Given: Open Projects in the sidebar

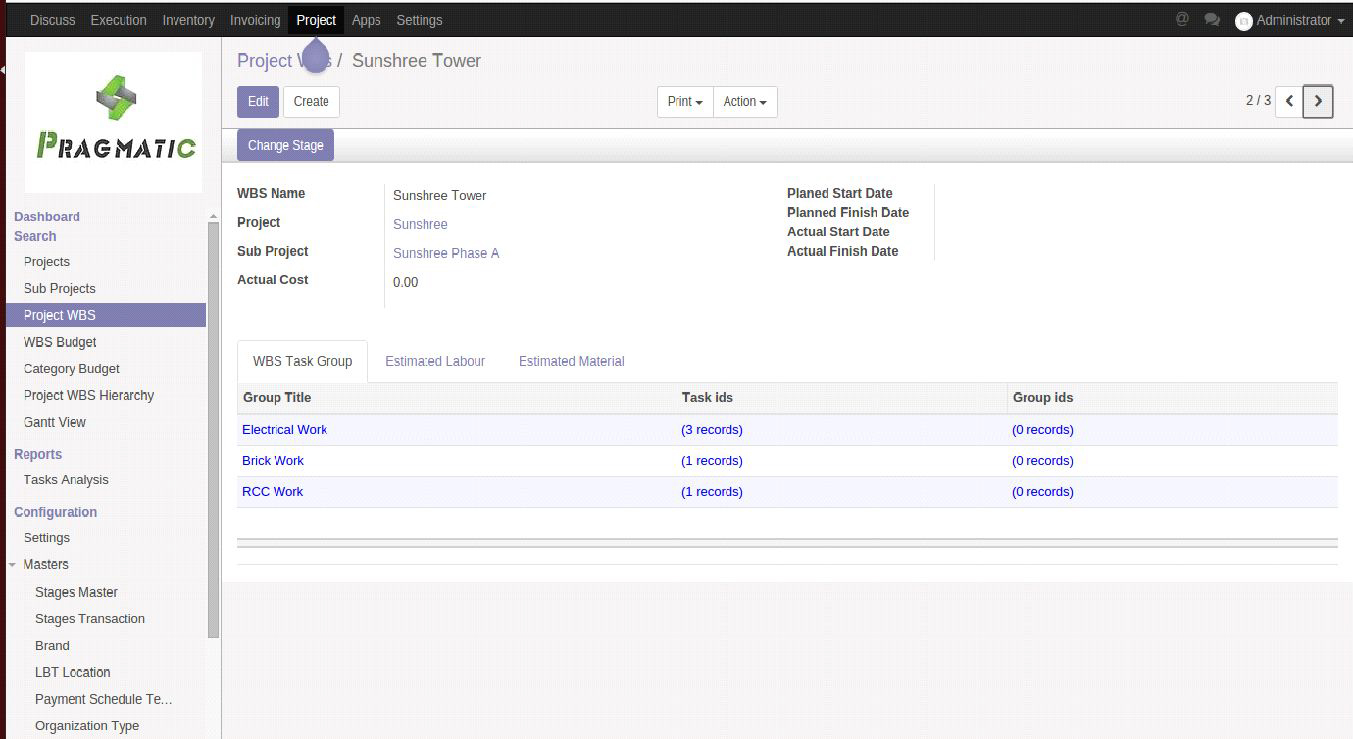Looking at the screenshot, I should point(47,262).
